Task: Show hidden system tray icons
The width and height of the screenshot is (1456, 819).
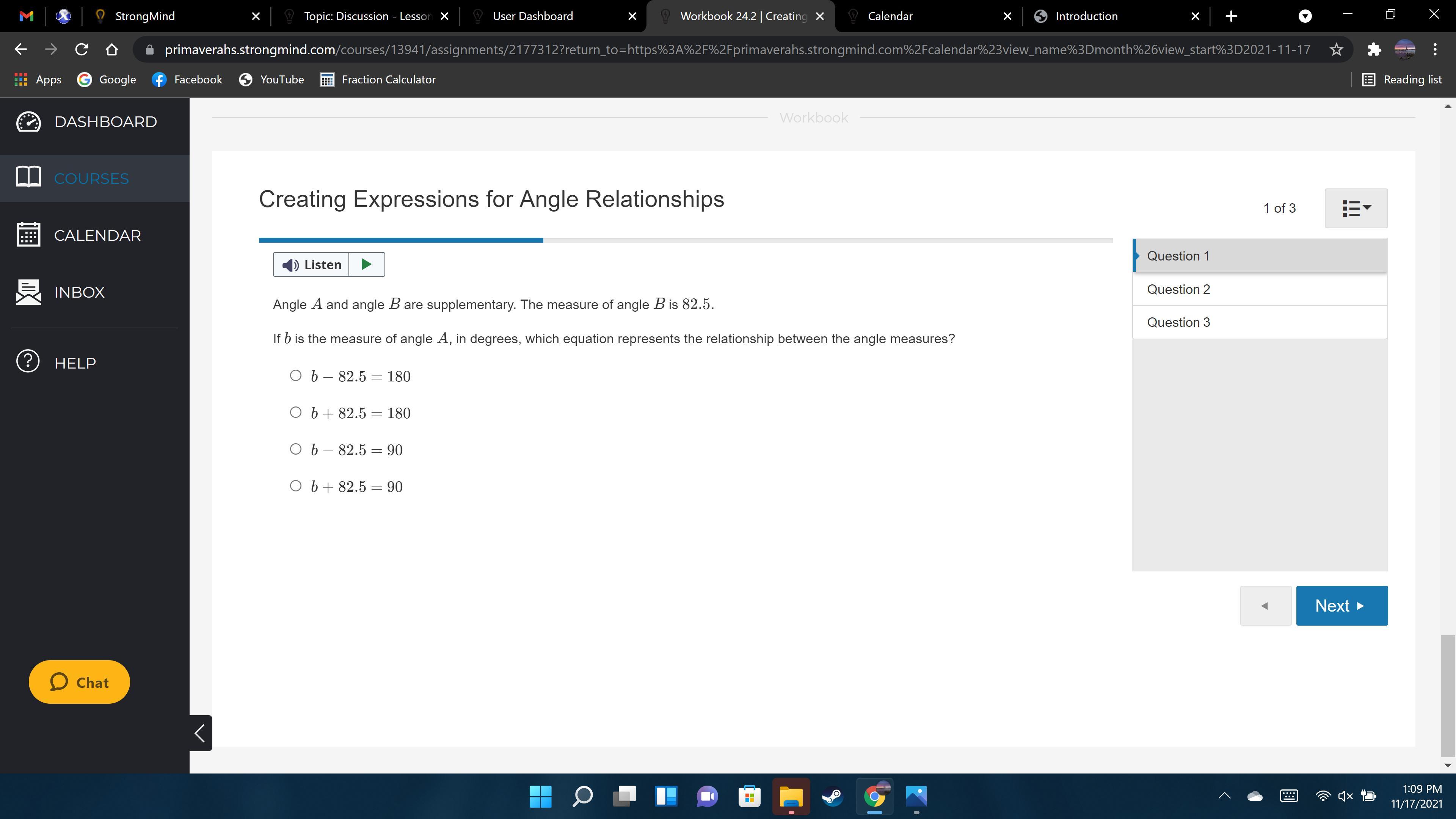Action: (x=1224, y=796)
